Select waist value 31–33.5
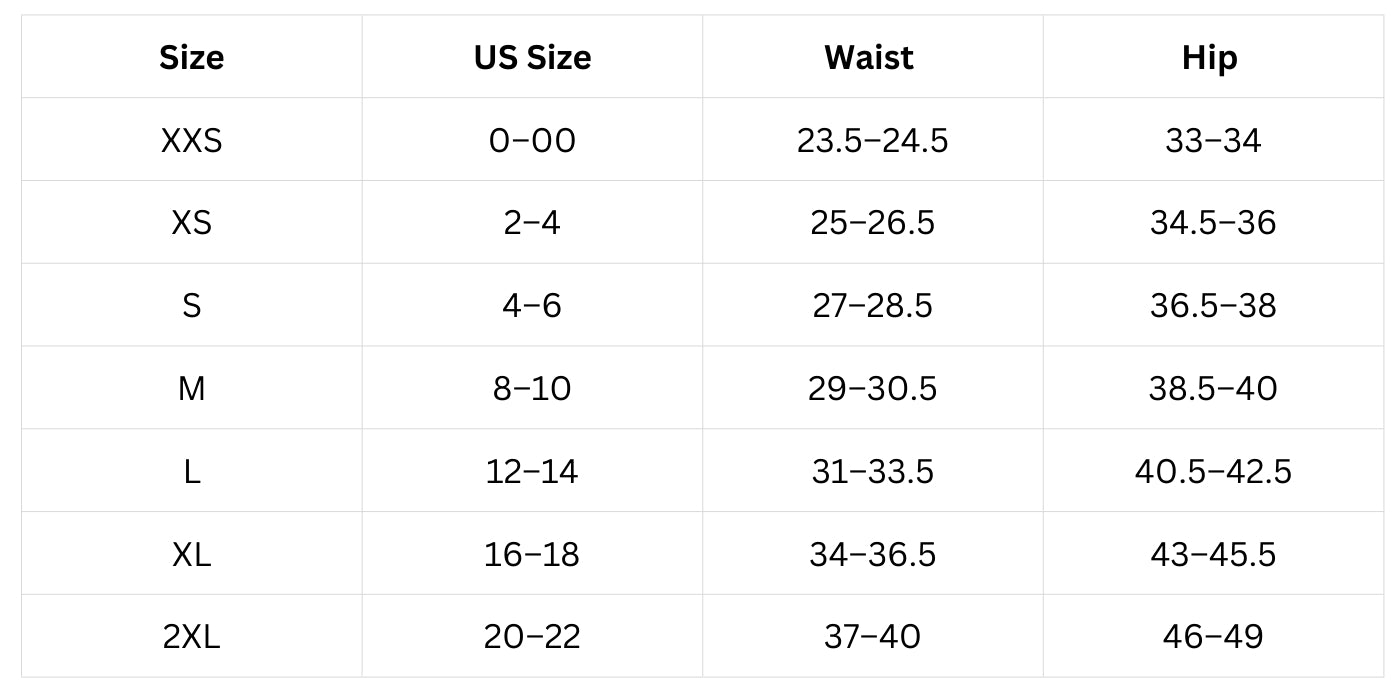 (x=873, y=471)
